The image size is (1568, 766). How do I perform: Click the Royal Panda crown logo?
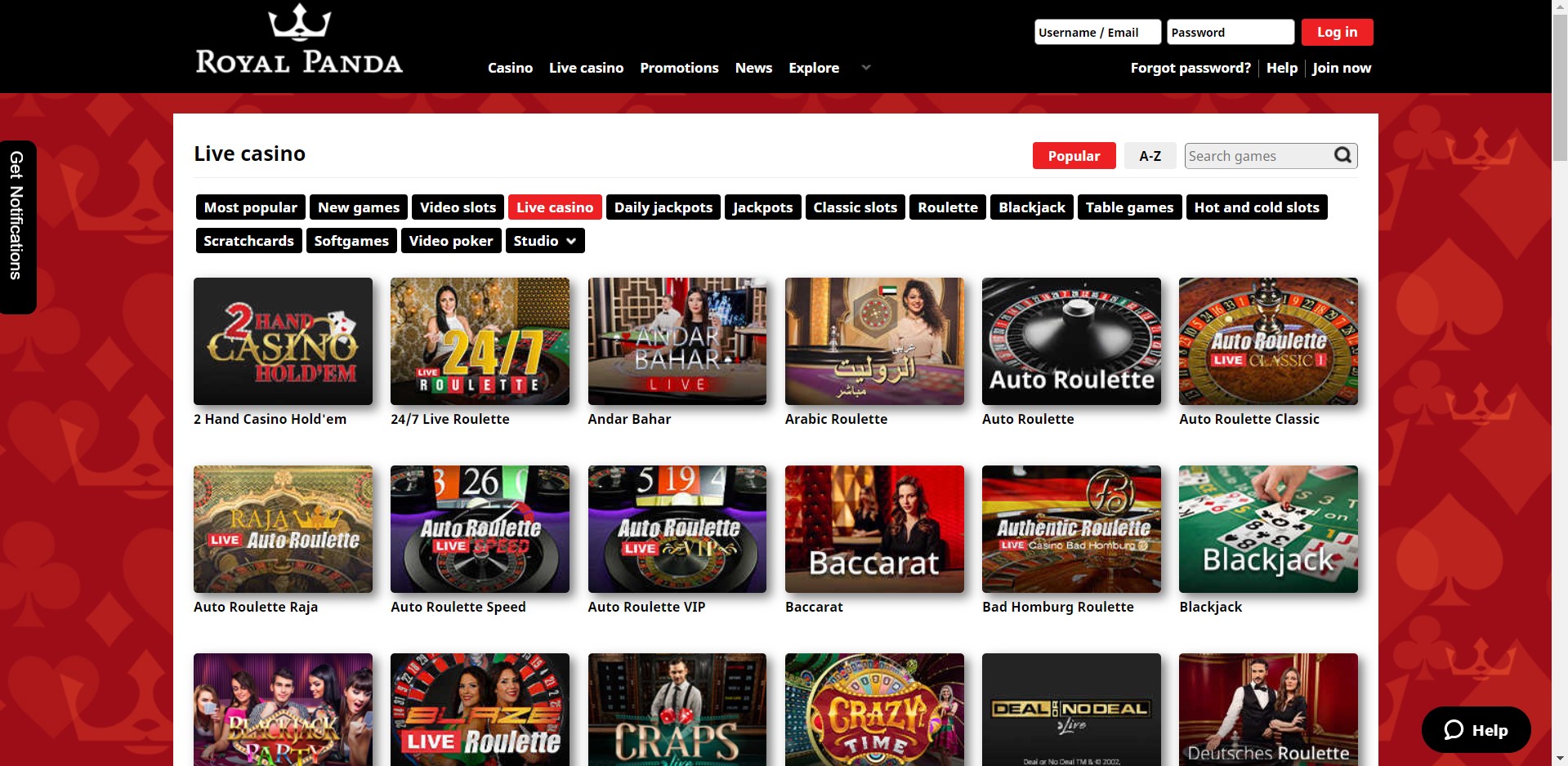click(x=299, y=23)
